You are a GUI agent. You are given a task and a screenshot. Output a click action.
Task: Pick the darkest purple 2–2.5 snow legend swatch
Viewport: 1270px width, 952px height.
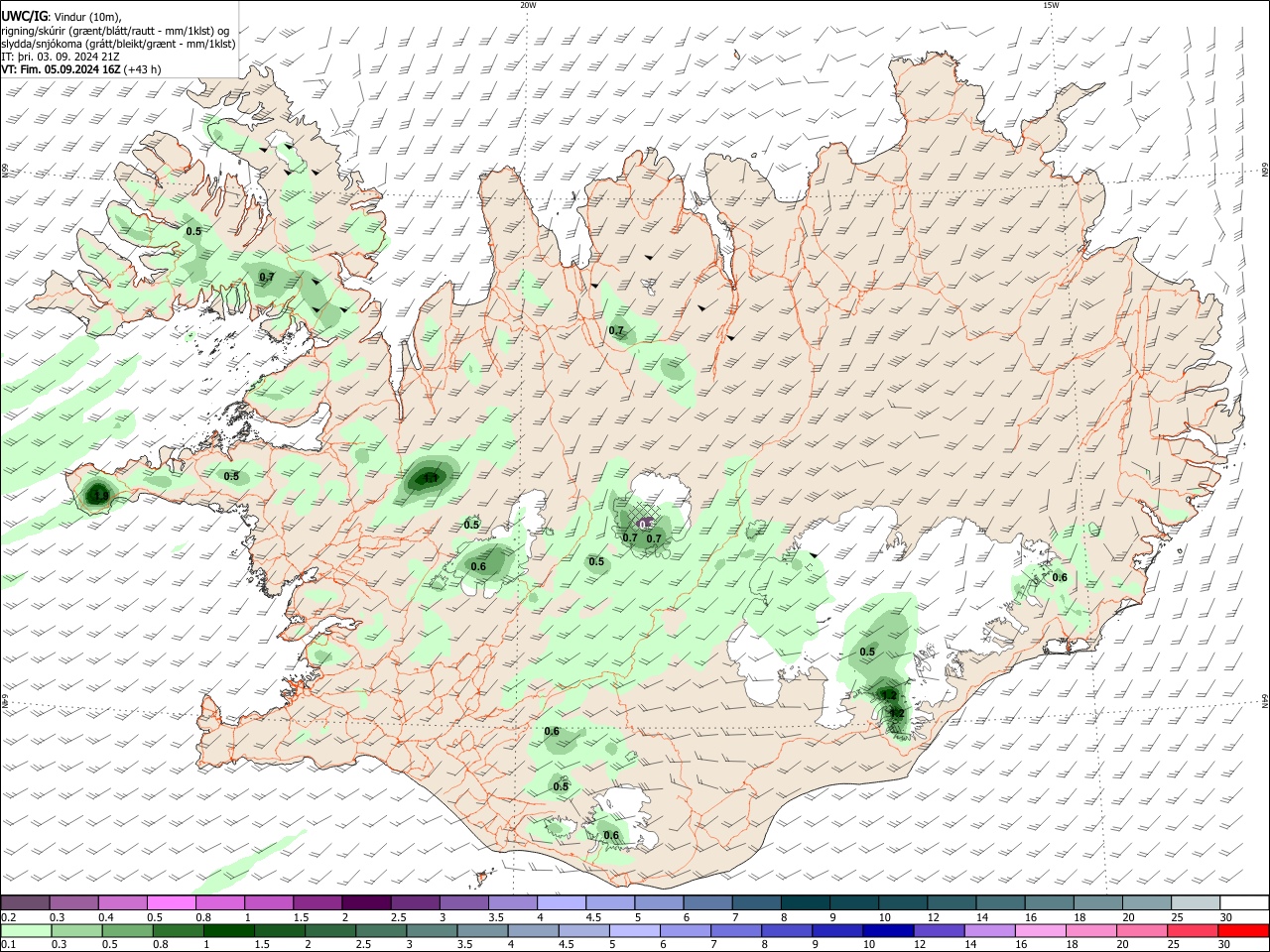(x=366, y=903)
